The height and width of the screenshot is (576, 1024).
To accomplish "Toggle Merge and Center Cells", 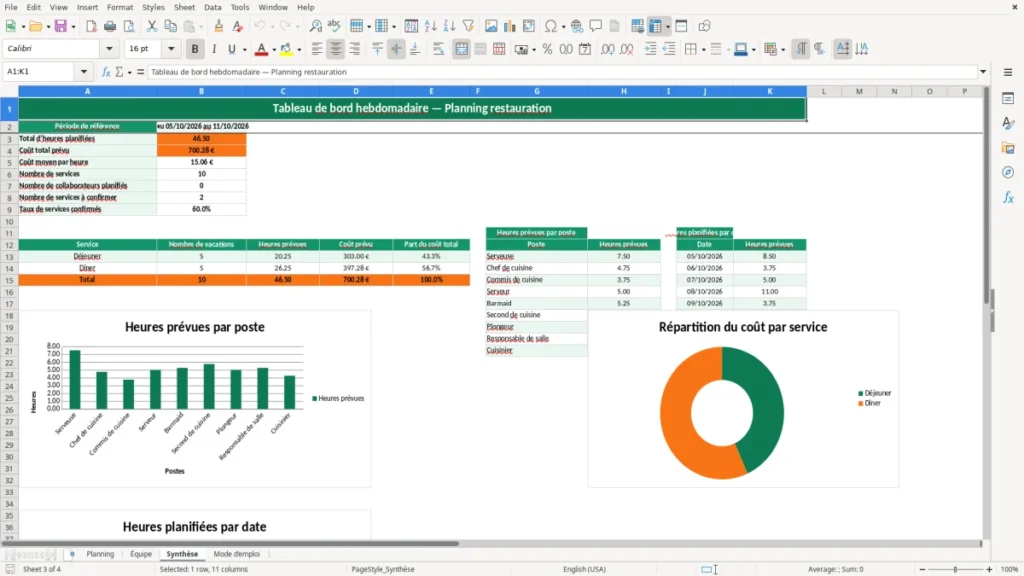I will point(462,49).
